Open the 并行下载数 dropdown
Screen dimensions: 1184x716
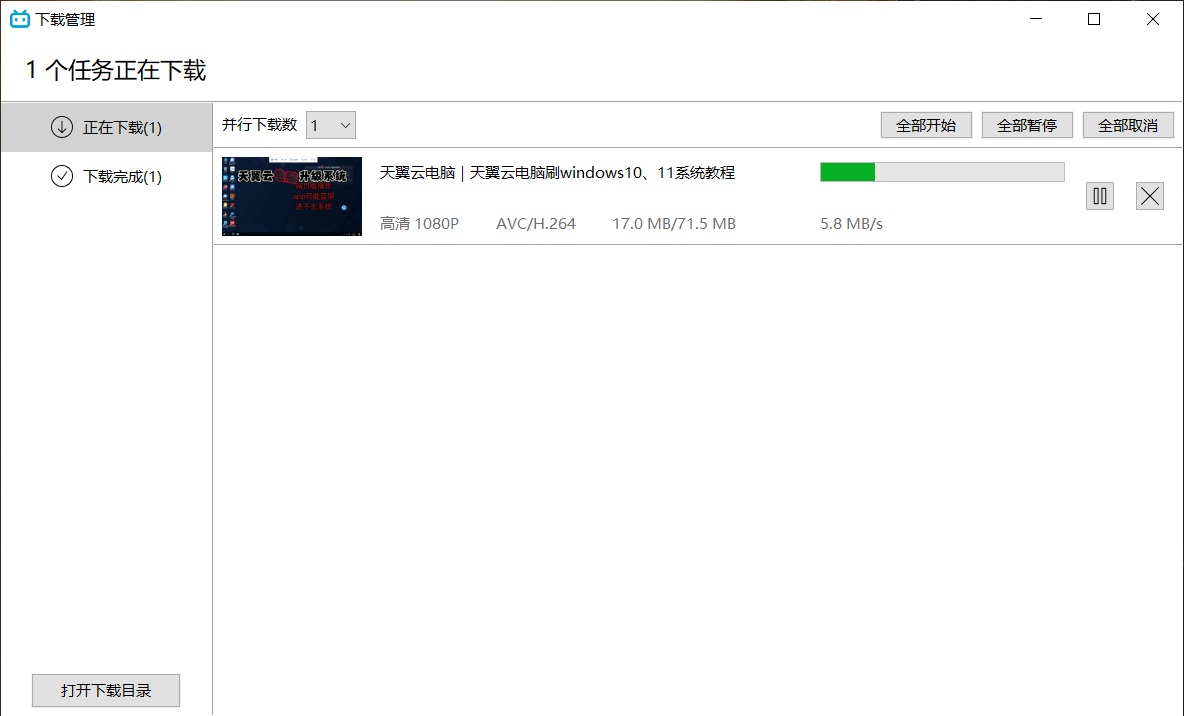coord(331,125)
